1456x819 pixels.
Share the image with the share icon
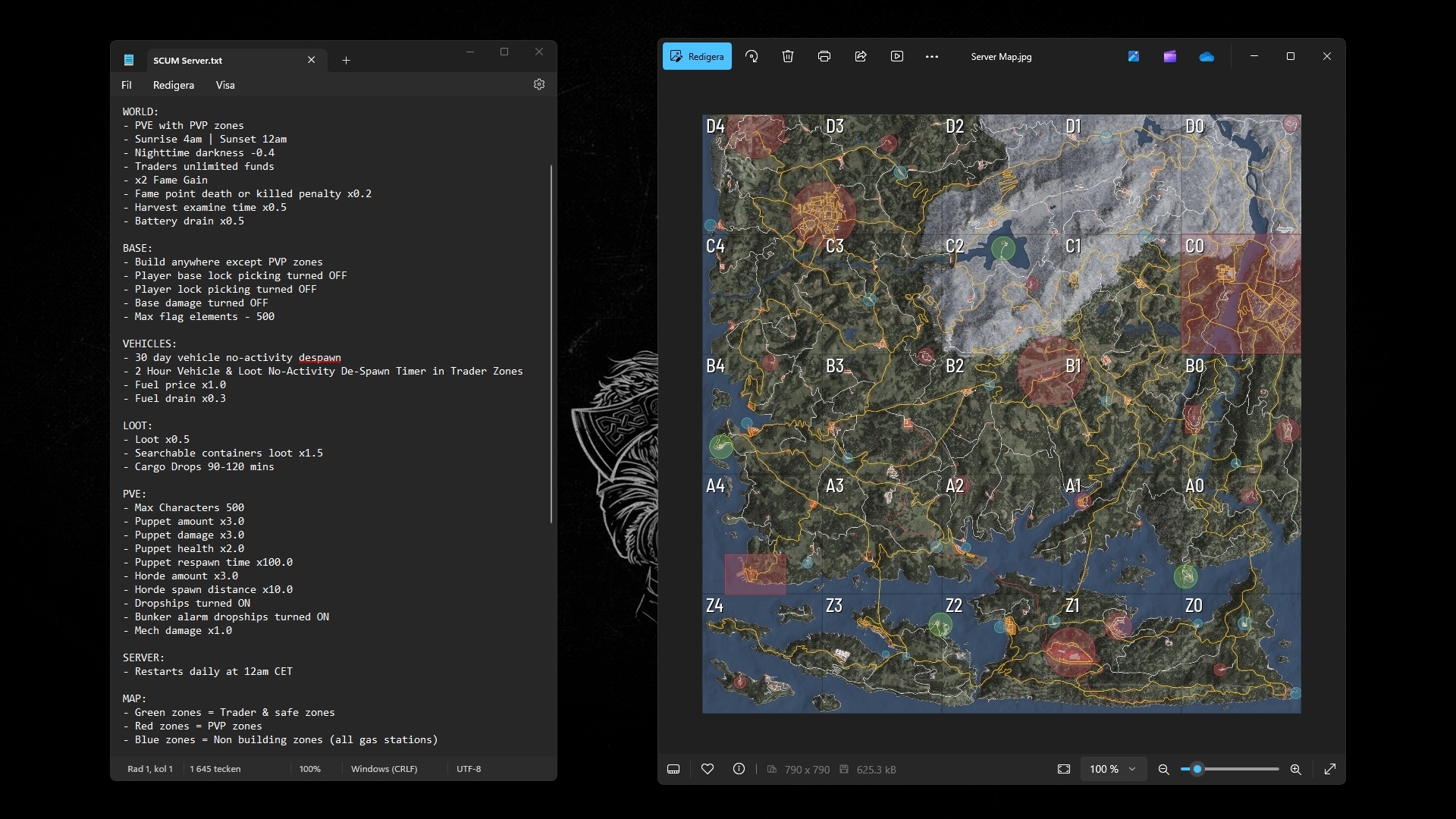[x=861, y=56]
